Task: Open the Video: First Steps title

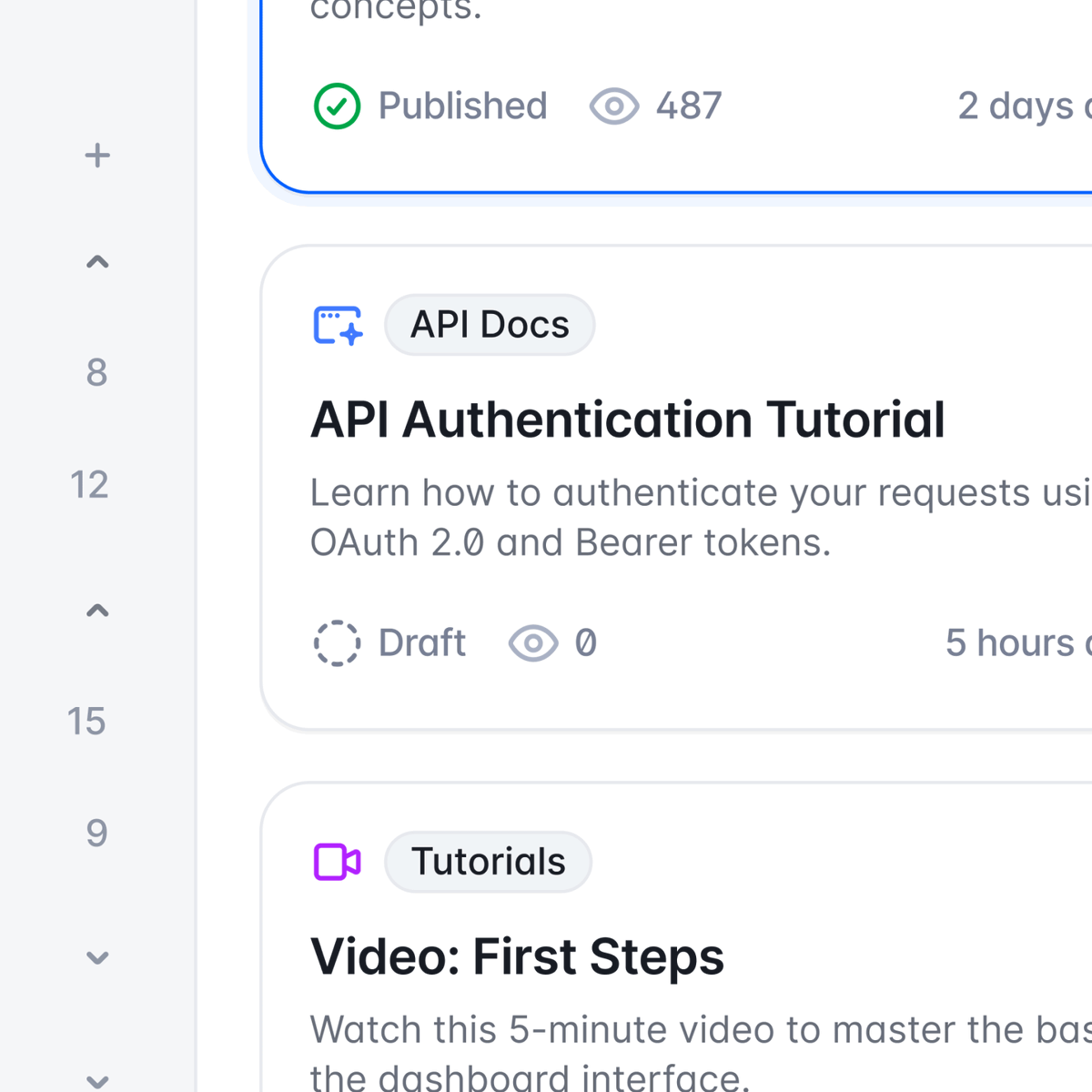Action: click(517, 956)
